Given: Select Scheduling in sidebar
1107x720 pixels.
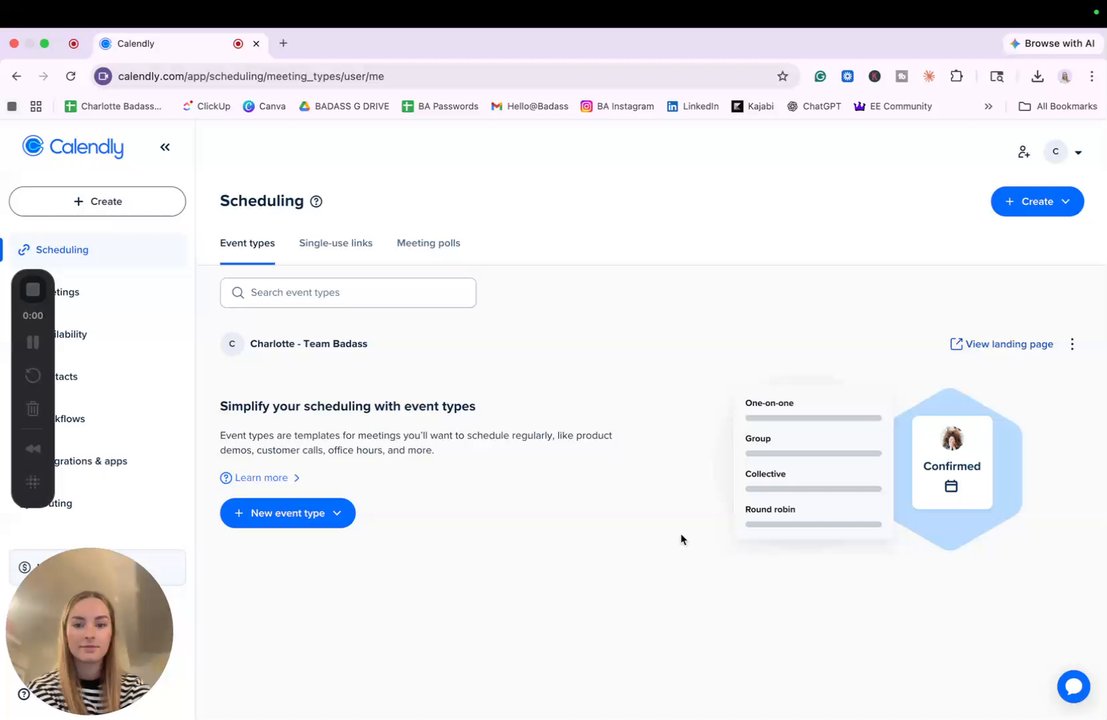Looking at the screenshot, I should coord(97,250).
